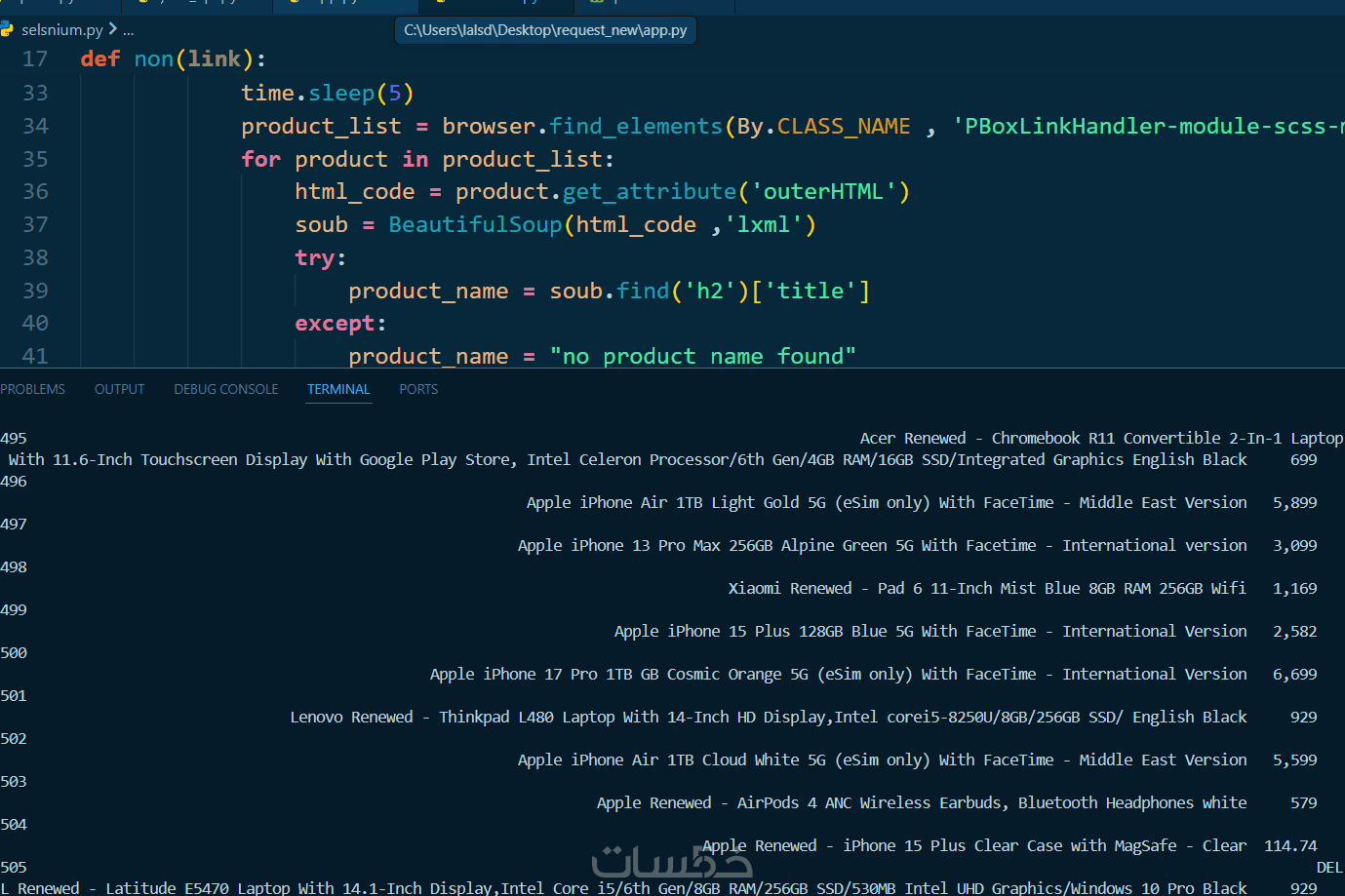Click the 'Lenovo Renewed - Thinkpad L480' row

(x=769, y=718)
